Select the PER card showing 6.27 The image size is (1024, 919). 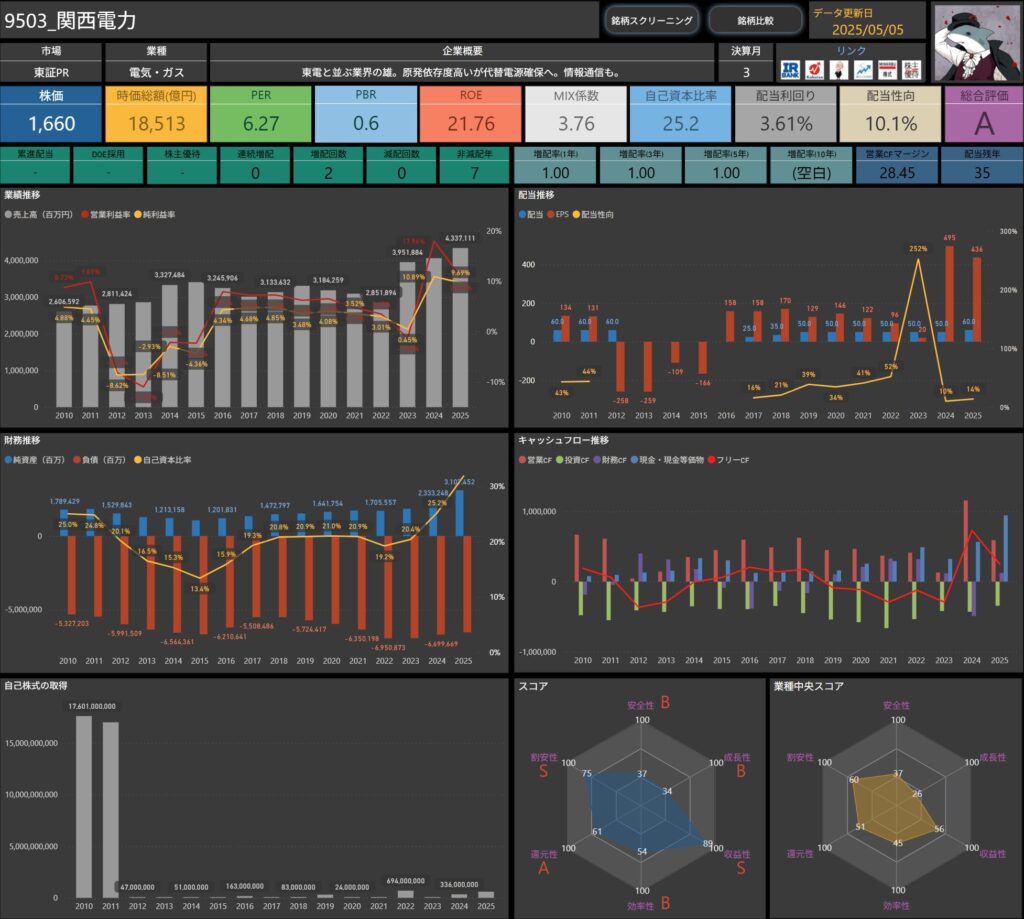(261, 114)
